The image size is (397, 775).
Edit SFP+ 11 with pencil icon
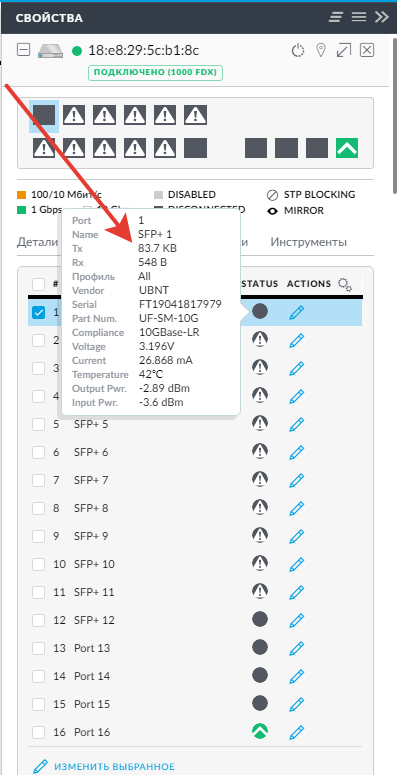pyautogui.click(x=296, y=592)
